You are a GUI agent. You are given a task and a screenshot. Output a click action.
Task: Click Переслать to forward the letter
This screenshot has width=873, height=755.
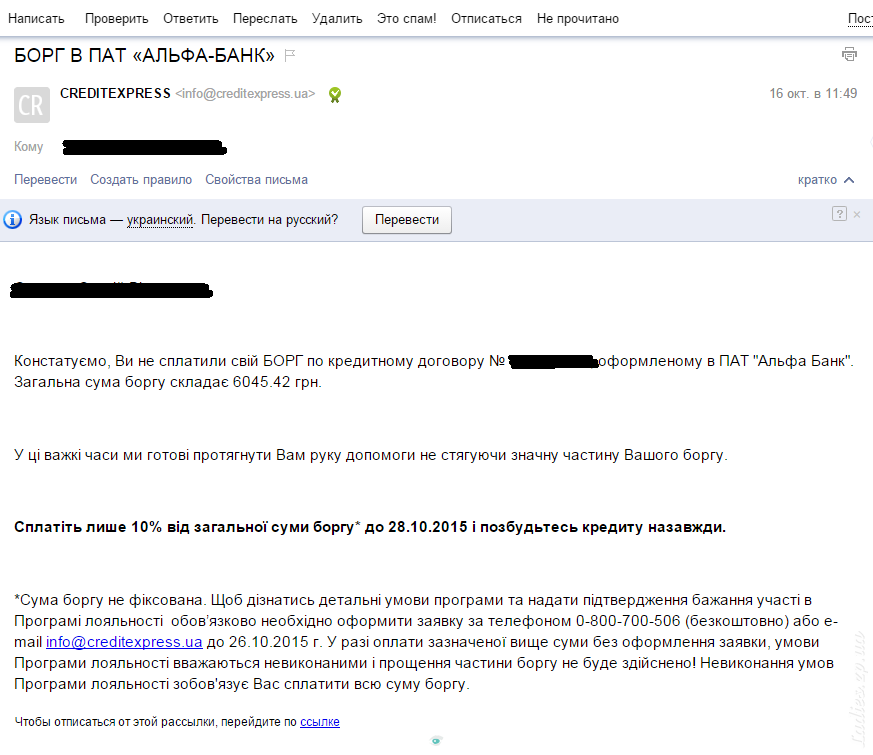pyautogui.click(x=265, y=18)
